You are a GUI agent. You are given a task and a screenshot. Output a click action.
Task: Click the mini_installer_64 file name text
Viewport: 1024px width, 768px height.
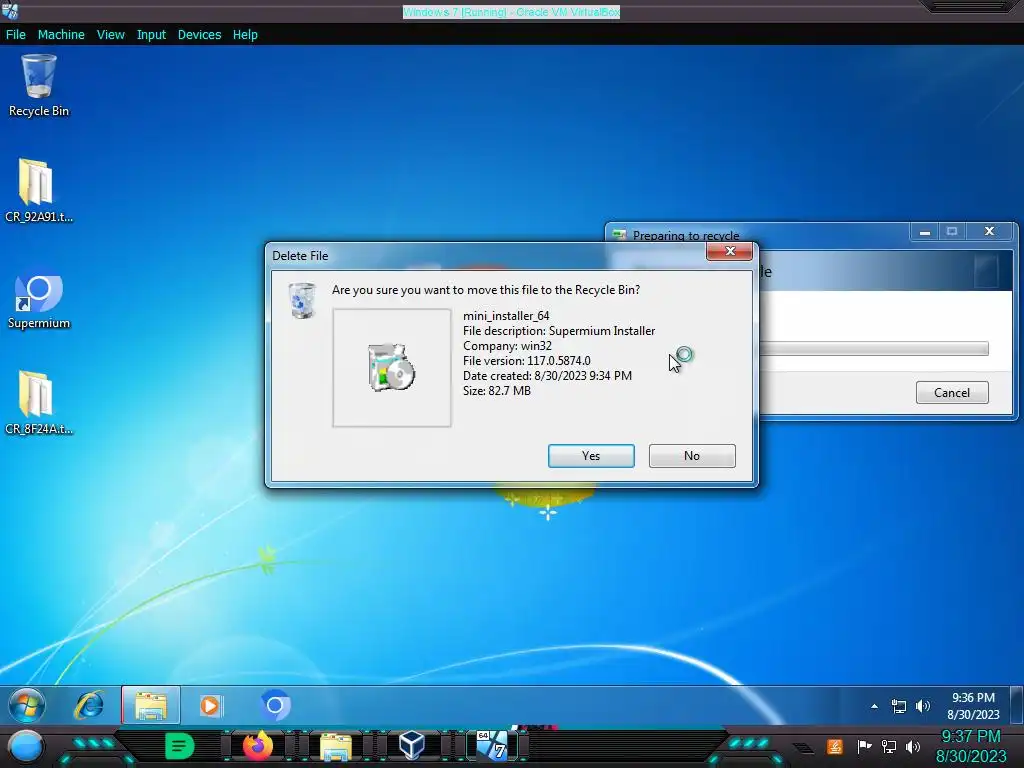pos(506,315)
